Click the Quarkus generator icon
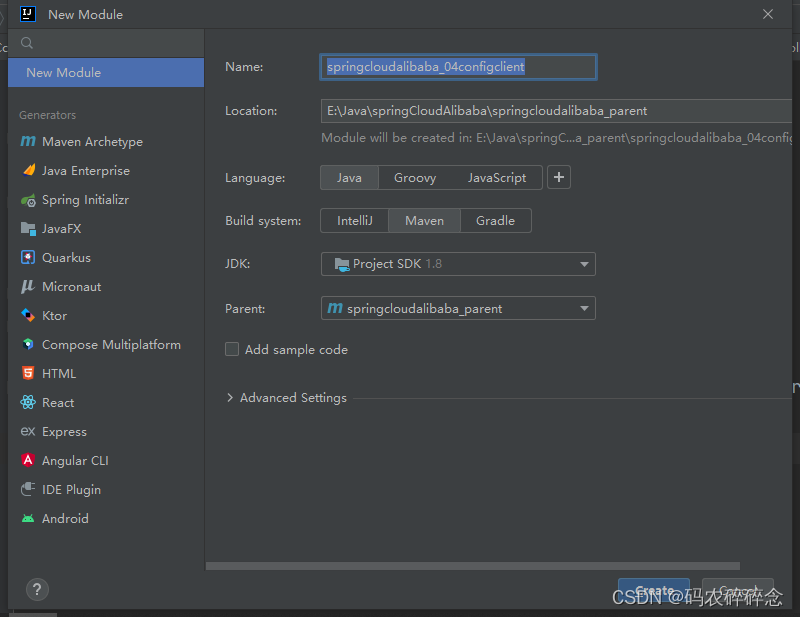 coord(28,257)
